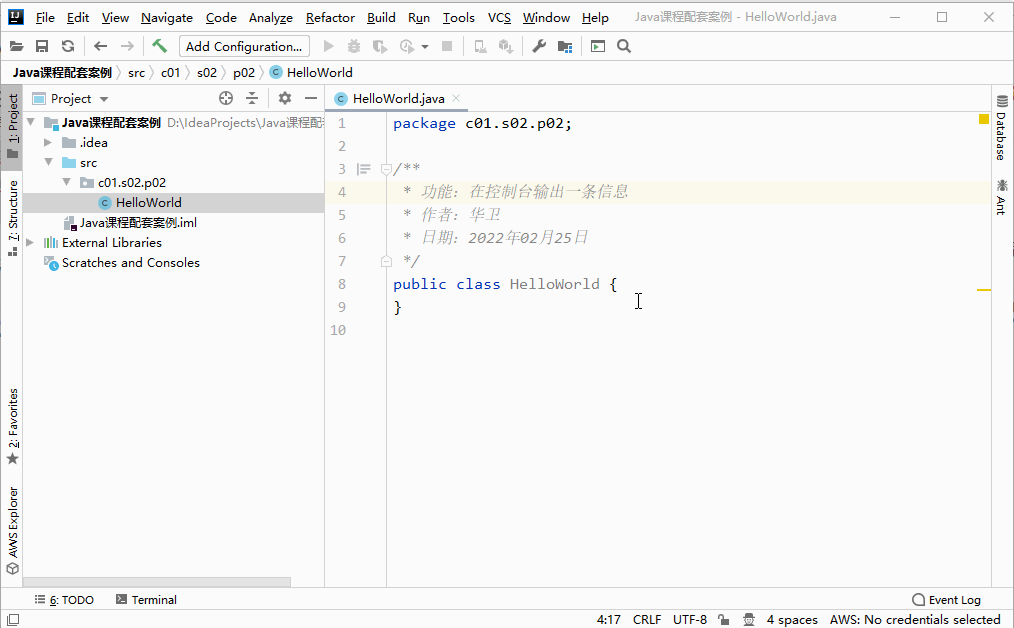Open the Build menu
The image size is (1014, 628).
pos(381,17)
